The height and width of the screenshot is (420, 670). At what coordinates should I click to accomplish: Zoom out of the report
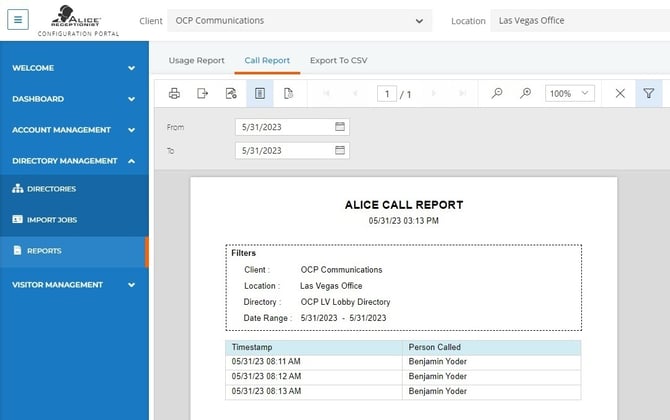497,93
